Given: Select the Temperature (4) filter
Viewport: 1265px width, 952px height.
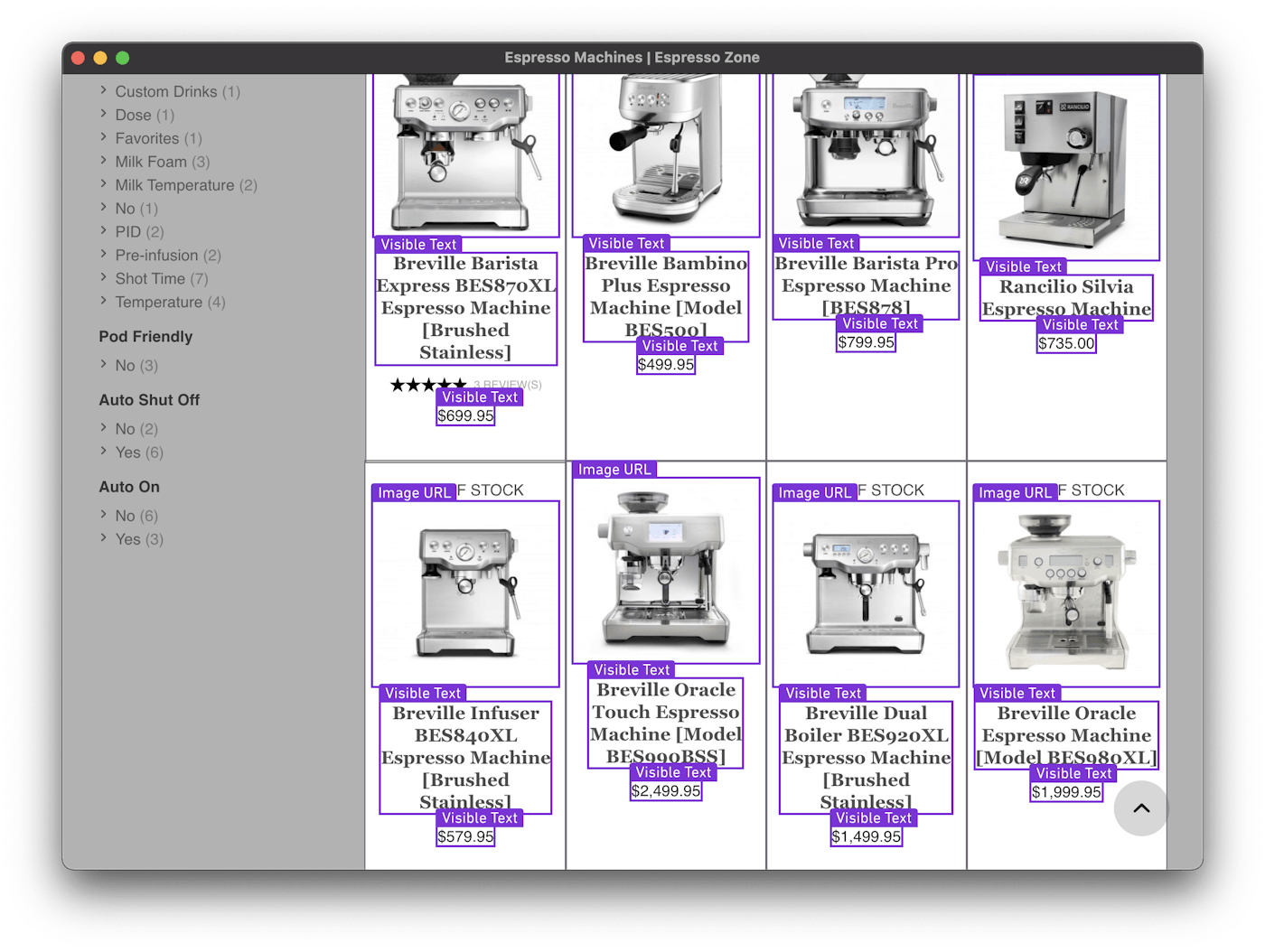Looking at the screenshot, I should pyautogui.click(x=170, y=303).
